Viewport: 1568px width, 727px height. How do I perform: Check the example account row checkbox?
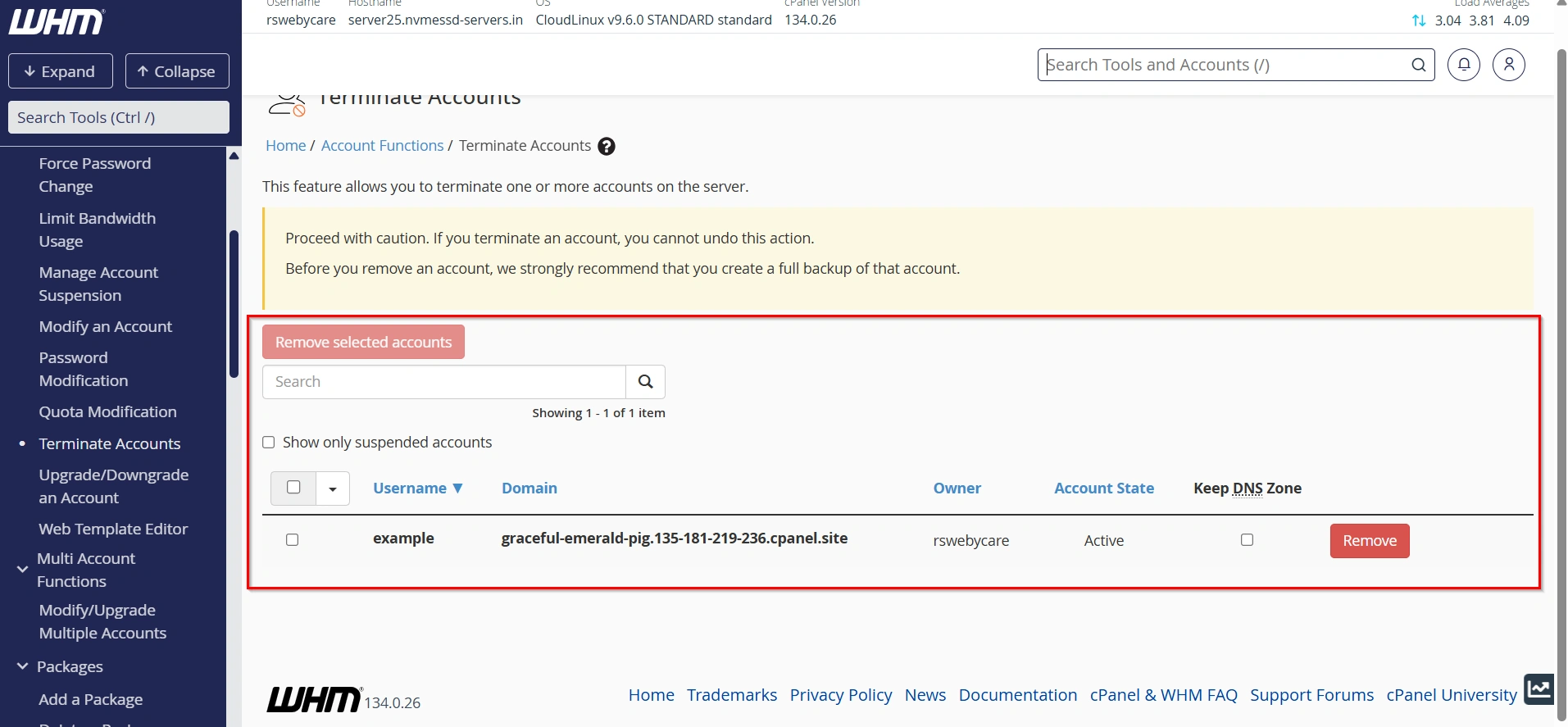[x=292, y=540]
